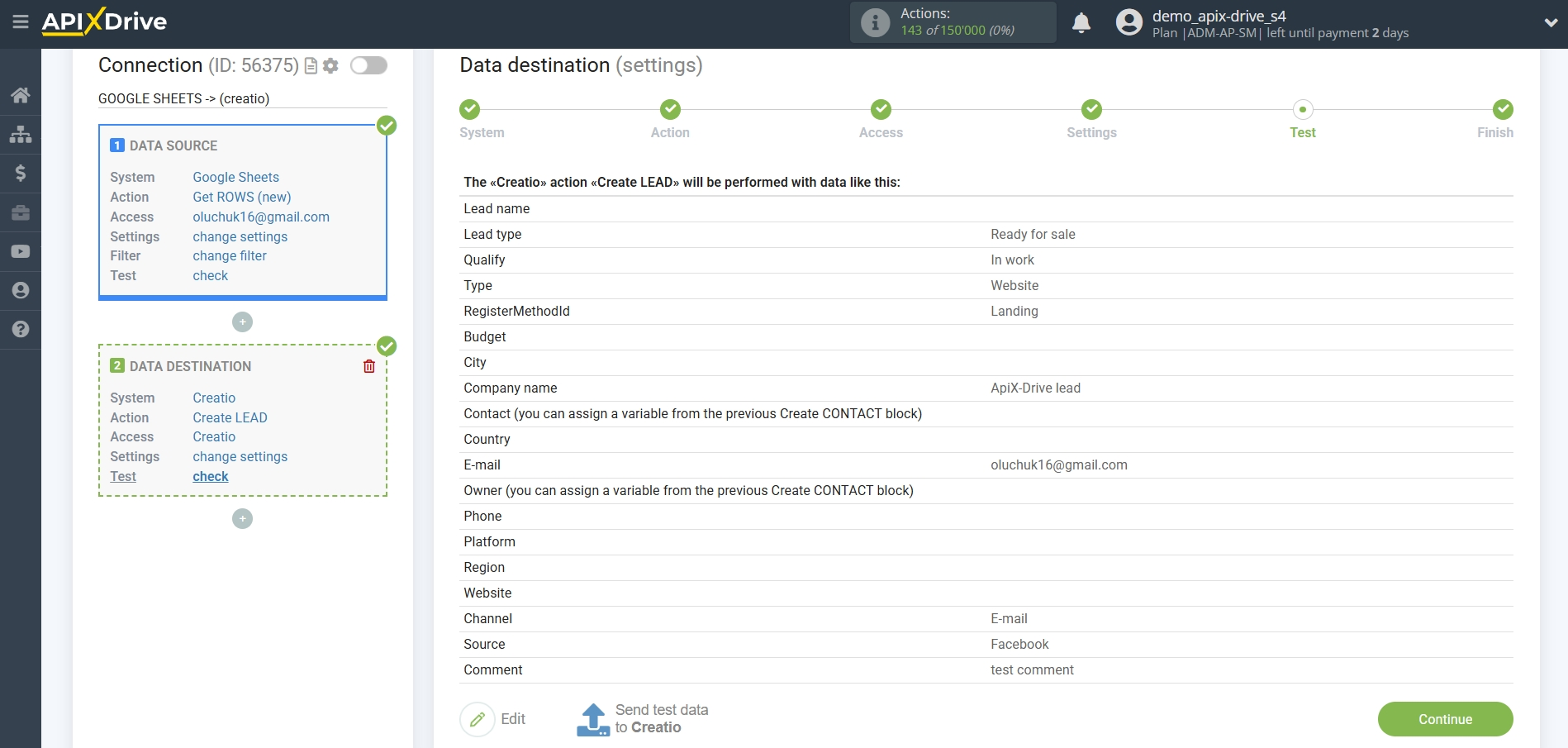Image resolution: width=1568 pixels, height=748 pixels.
Task: Delete the Data Destination block with the trash icon
Action: (x=369, y=366)
